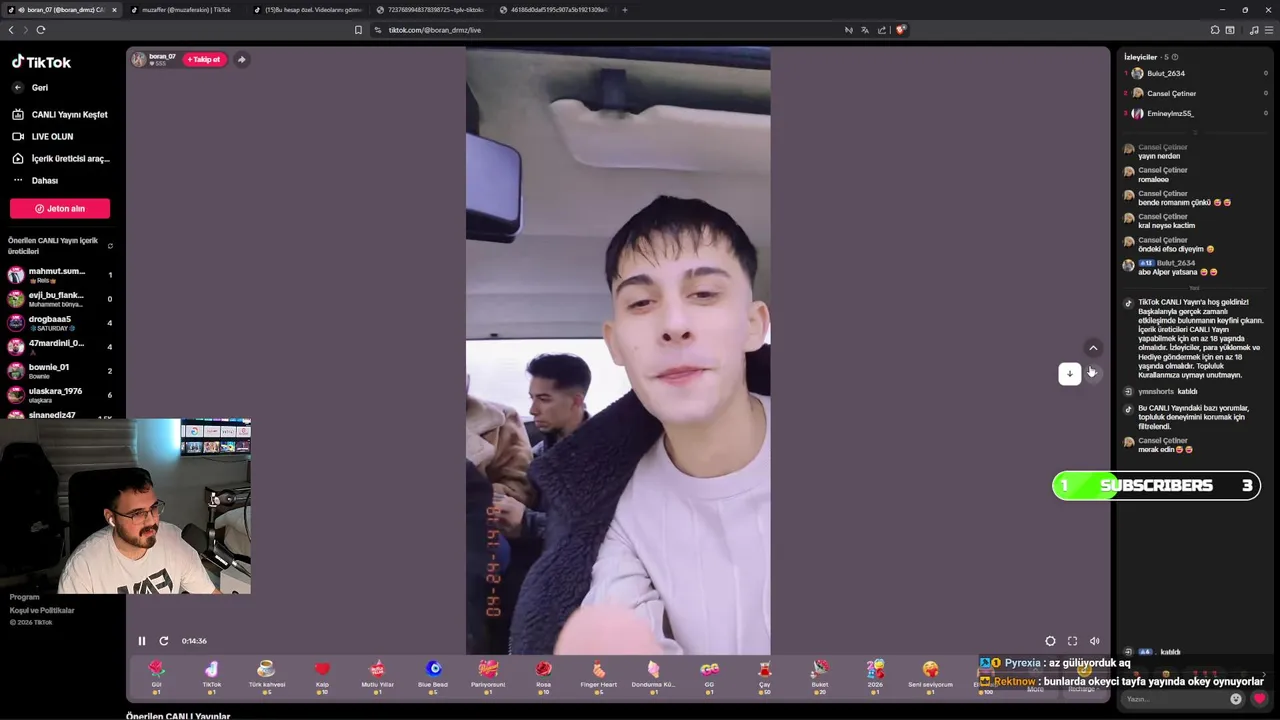
Task: Bookmark this page icon
Action: 358,30
